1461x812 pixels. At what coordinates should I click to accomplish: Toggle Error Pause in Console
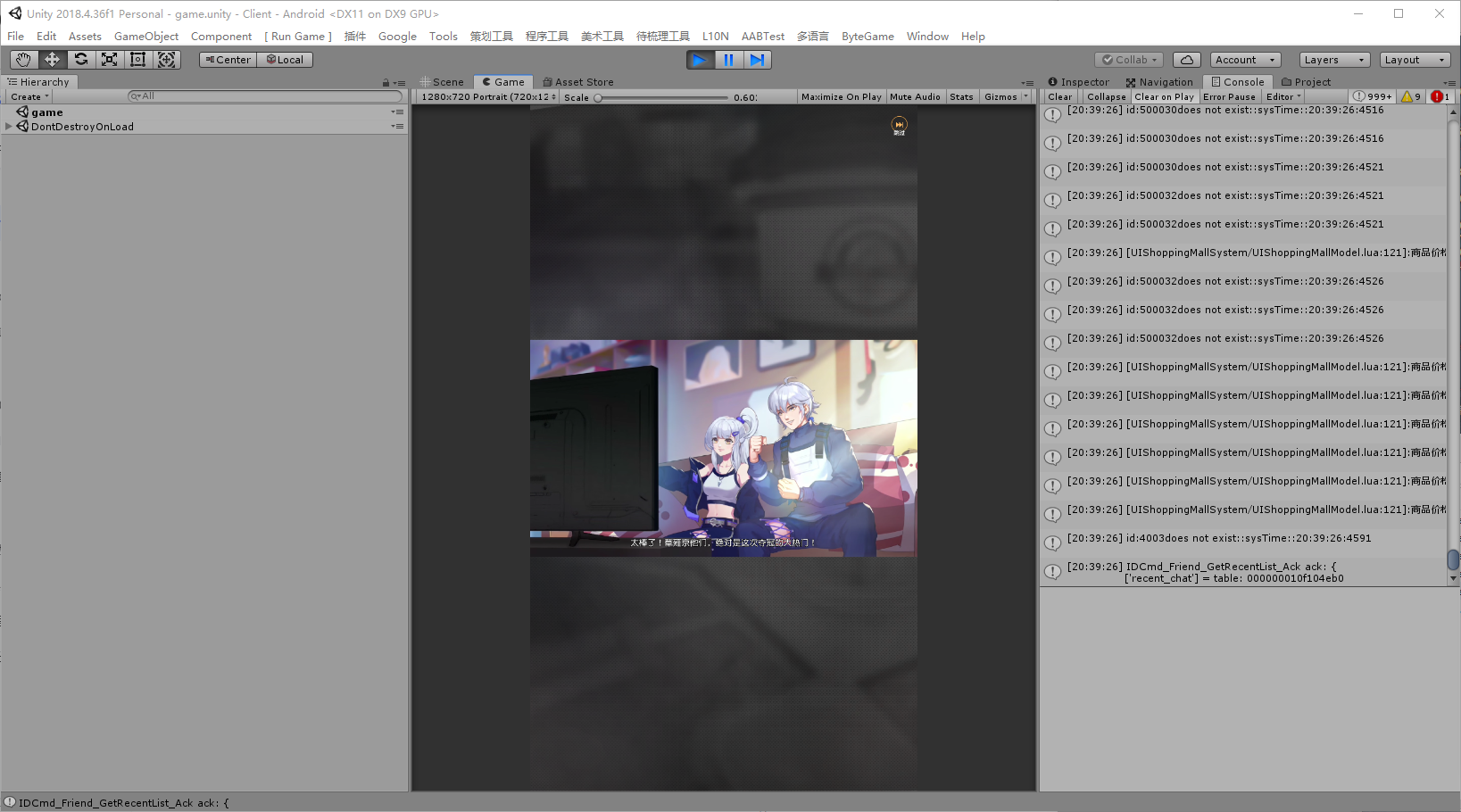[x=1229, y=96]
